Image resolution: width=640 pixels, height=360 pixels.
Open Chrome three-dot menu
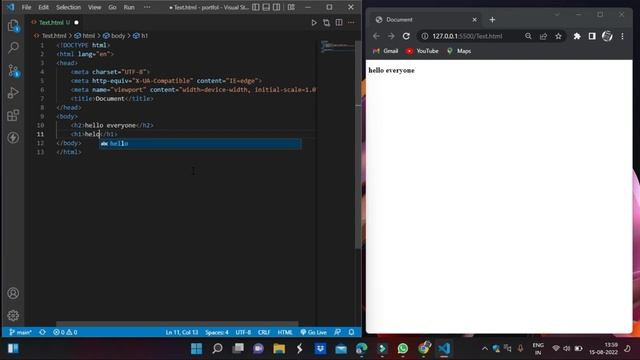tap(622, 36)
